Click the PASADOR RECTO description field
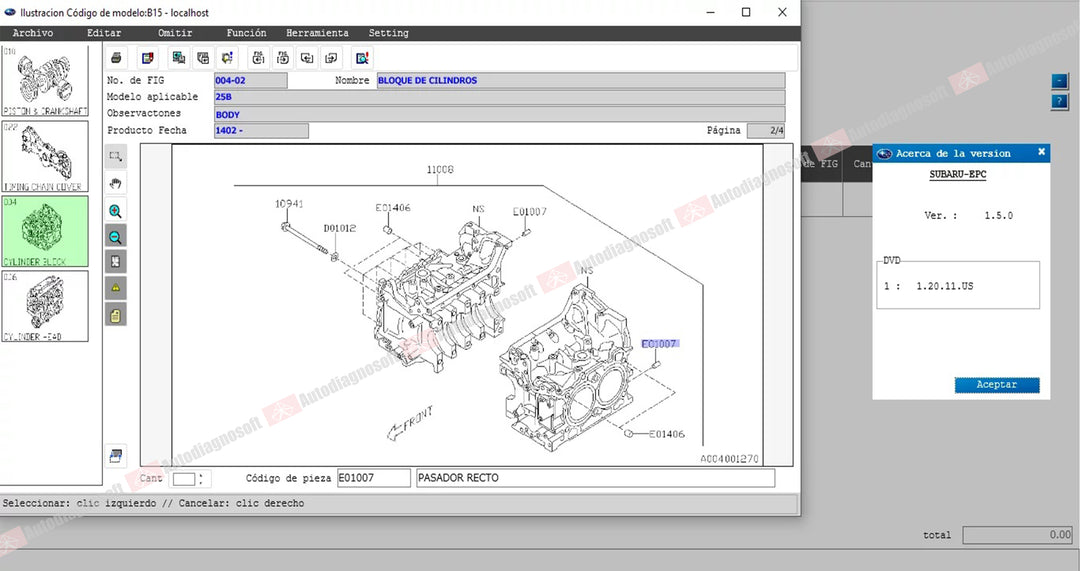This screenshot has height=571, width=1080. tap(596, 477)
